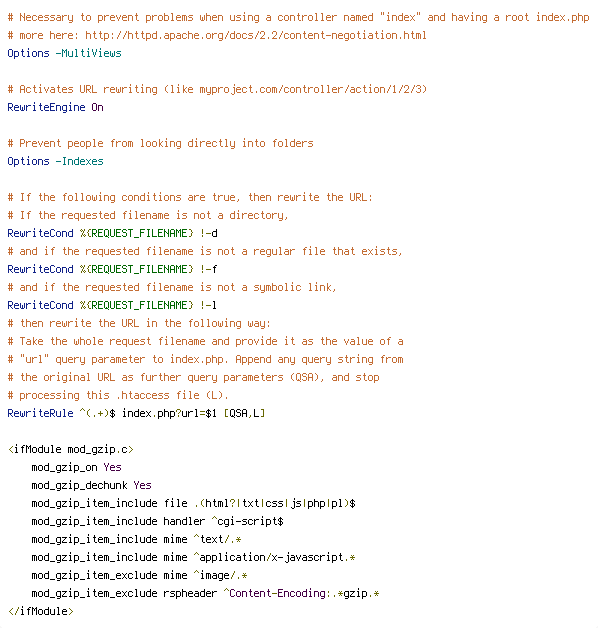
Task: Click the rspheader Content-Encoding exclude line
Action: pos(205,594)
